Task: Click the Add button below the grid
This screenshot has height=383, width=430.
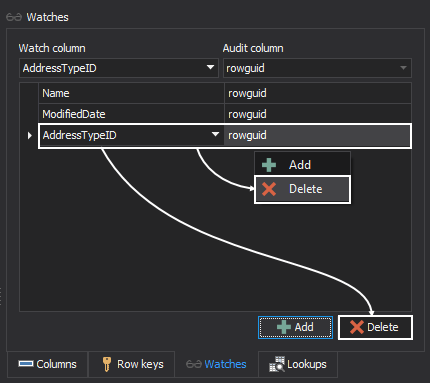Action: [x=295, y=327]
